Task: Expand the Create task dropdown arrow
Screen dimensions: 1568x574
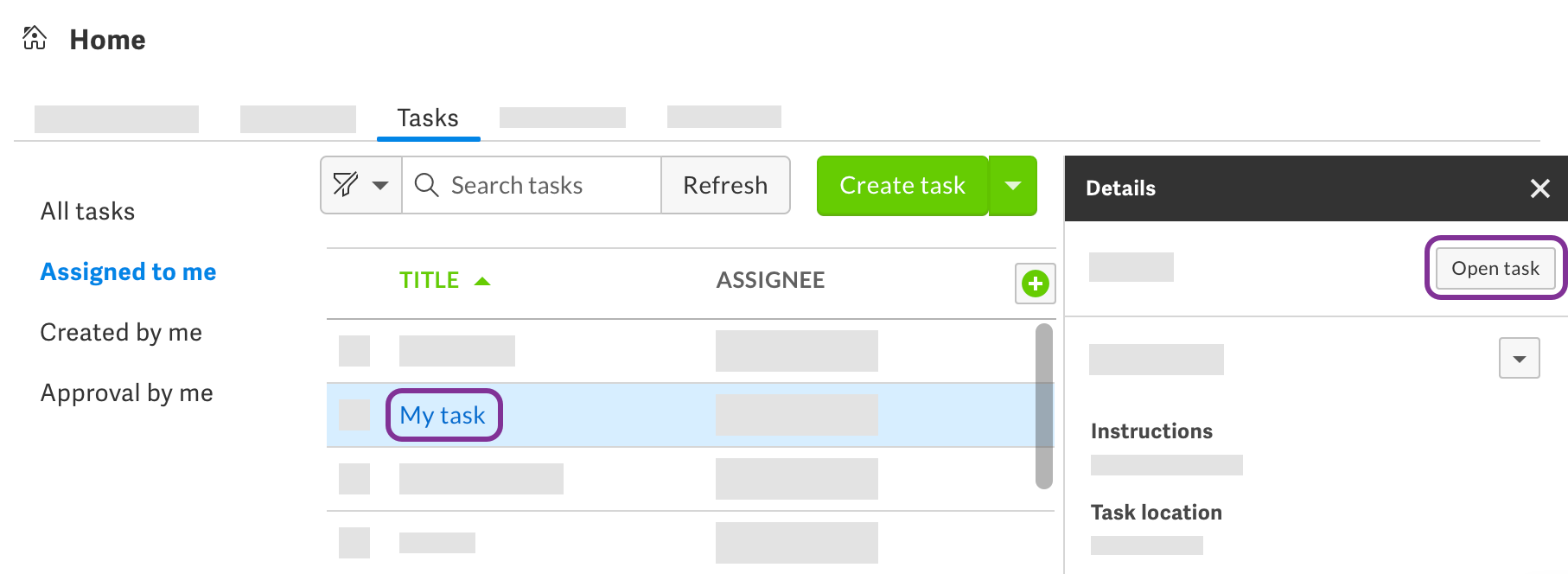Action: point(1012,185)
